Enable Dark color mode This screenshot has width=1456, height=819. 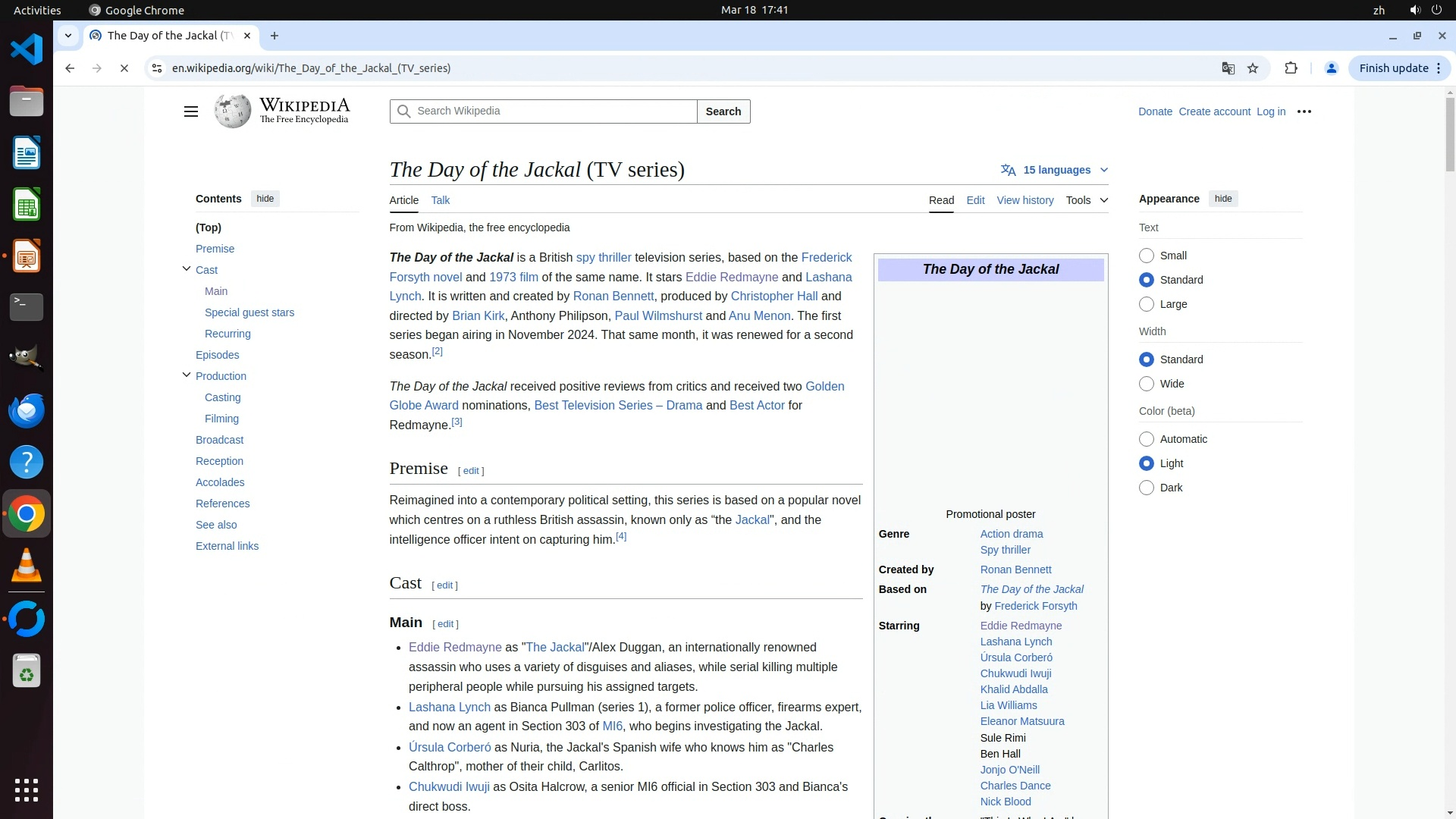[1147, 488]
